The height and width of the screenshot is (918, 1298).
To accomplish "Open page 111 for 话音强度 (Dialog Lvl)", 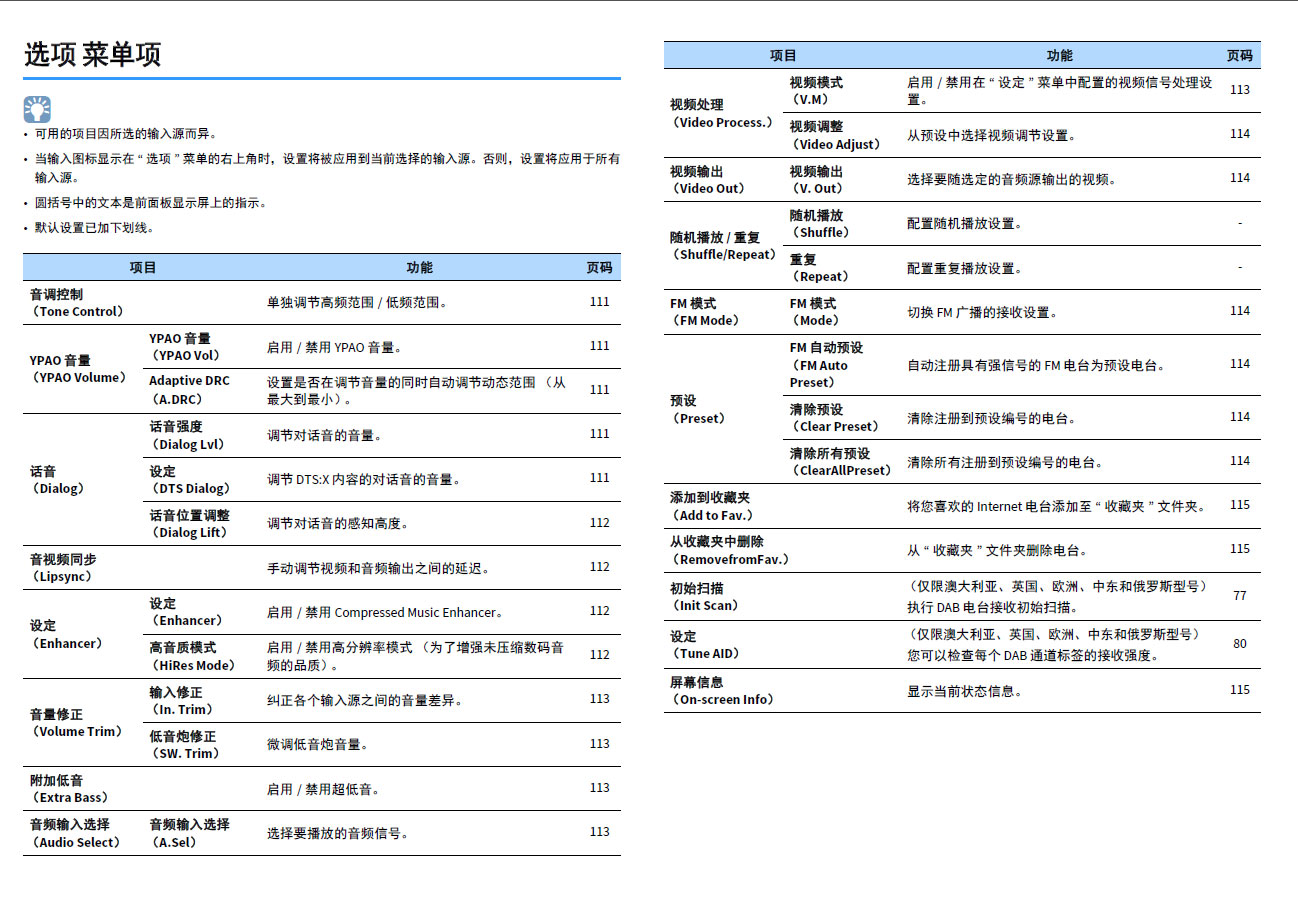I will [x=599, y=433].
